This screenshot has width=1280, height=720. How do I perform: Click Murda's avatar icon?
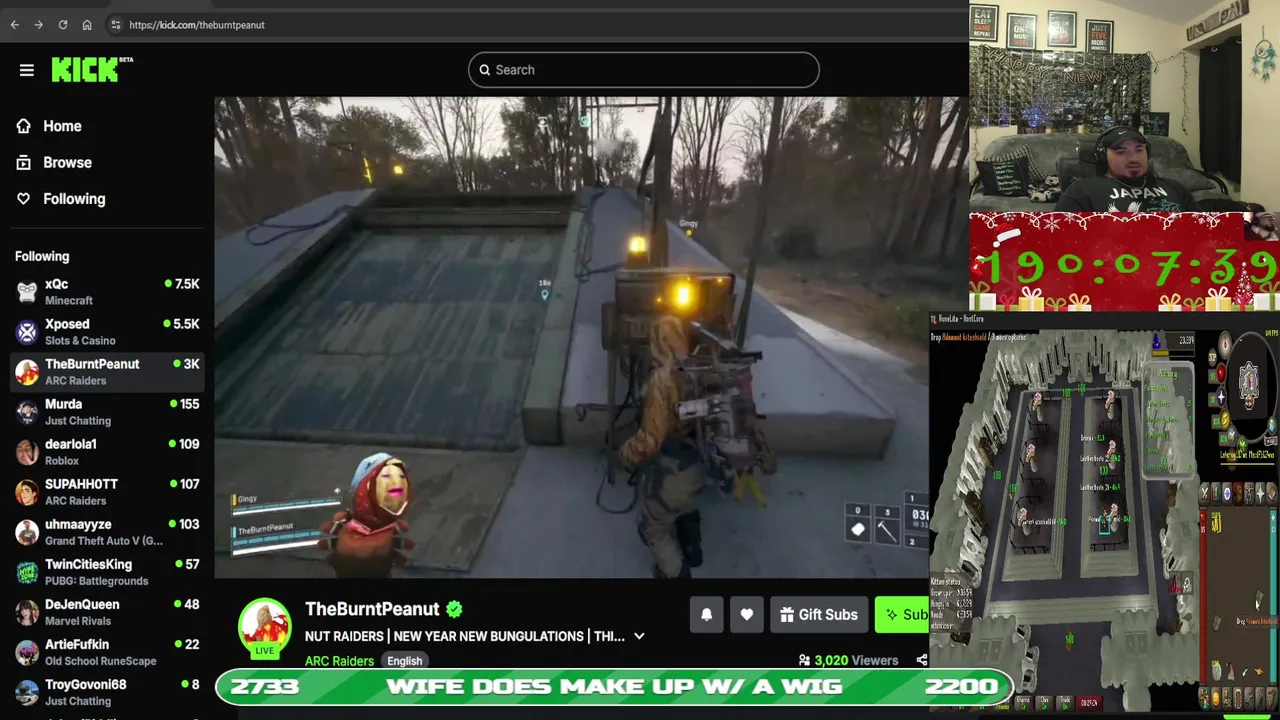(x=27, y=412)
